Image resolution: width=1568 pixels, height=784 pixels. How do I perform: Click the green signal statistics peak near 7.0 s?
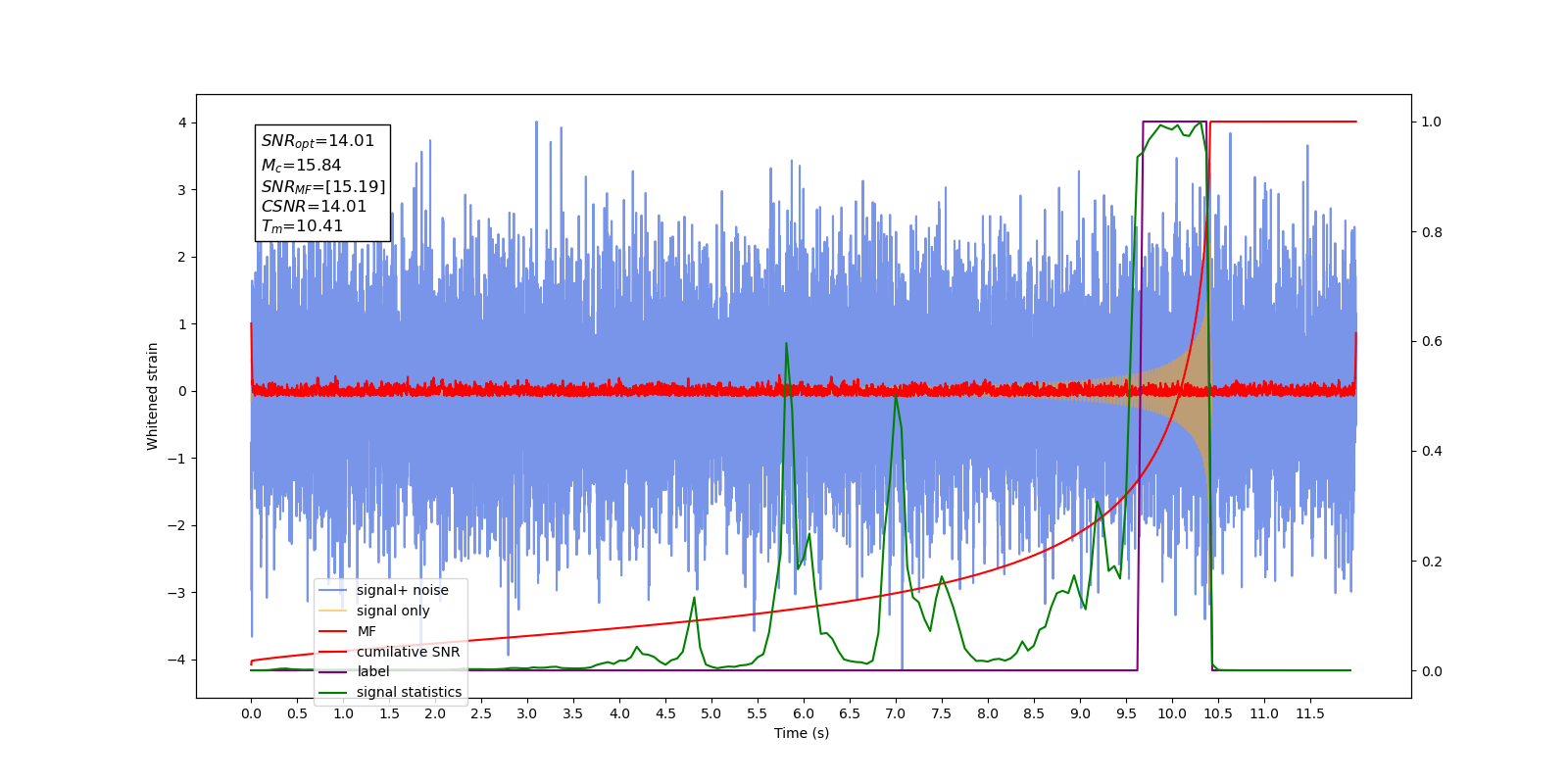[x=896, y=397]
